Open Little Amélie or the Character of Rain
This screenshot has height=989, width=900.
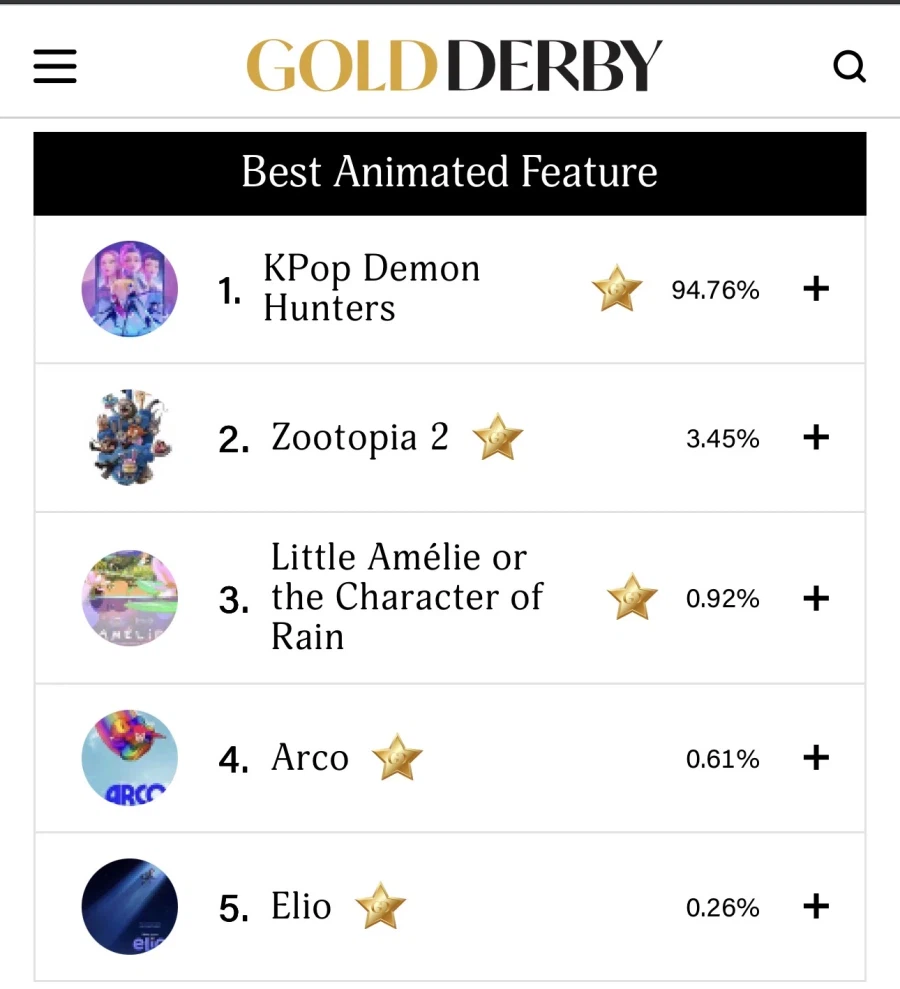[405, 597]
